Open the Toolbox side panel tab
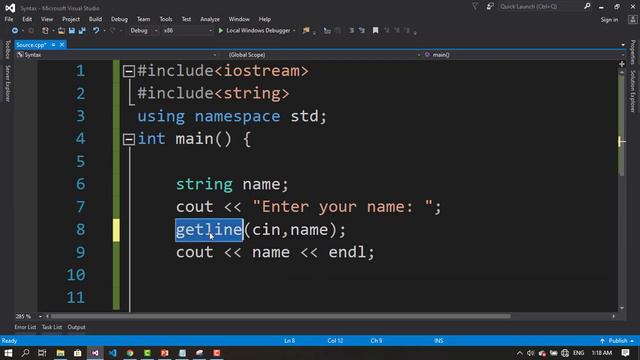This screenshot has height=360, width=640. [7, 49]
